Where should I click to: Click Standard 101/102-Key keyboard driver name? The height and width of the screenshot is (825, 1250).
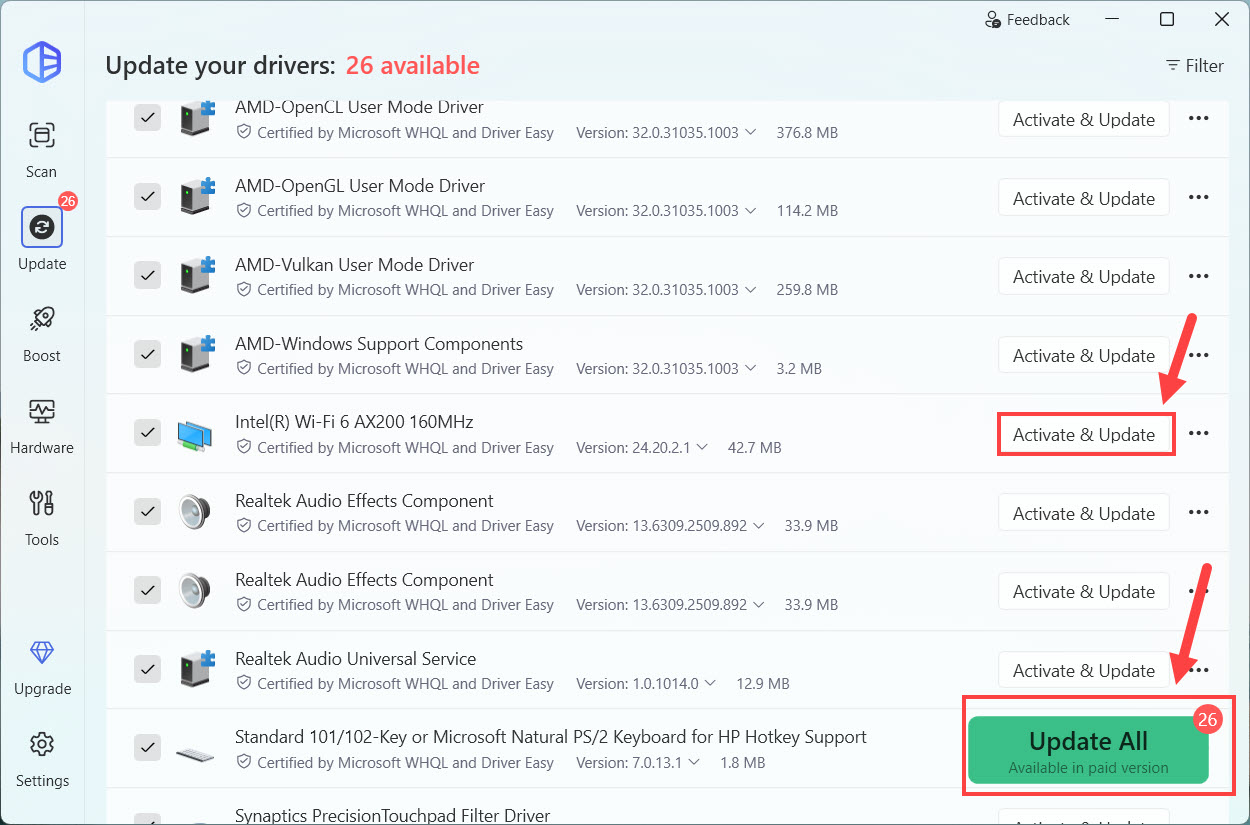pos(551,737)
